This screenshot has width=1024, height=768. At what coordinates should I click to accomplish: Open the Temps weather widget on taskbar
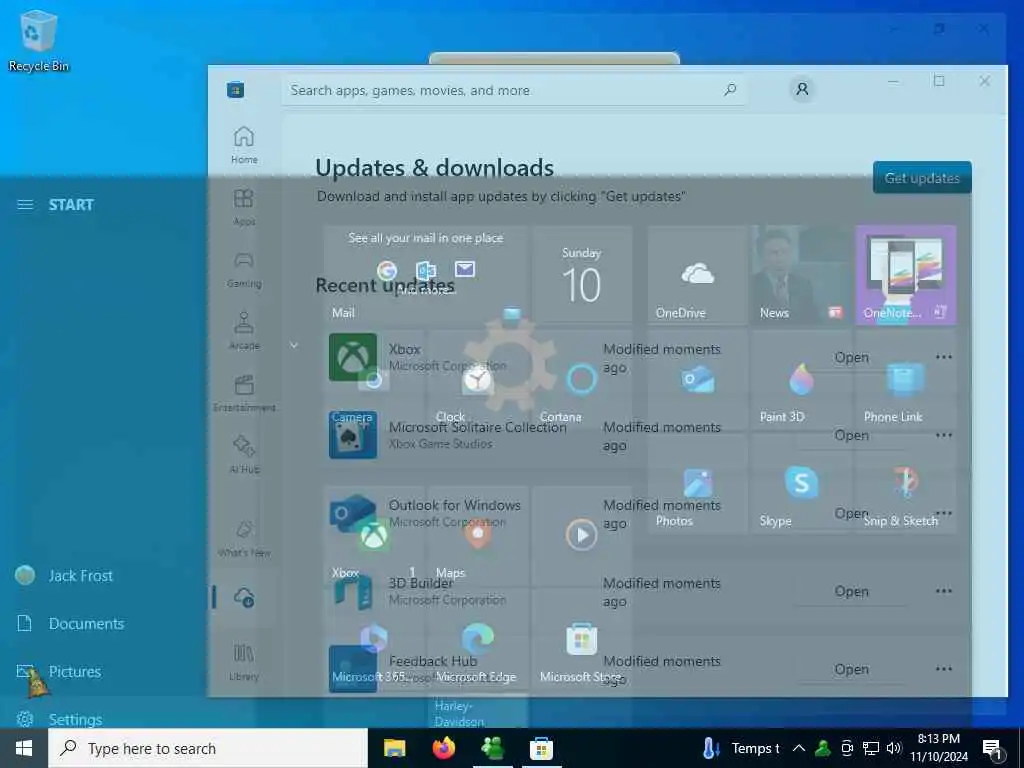741,748
